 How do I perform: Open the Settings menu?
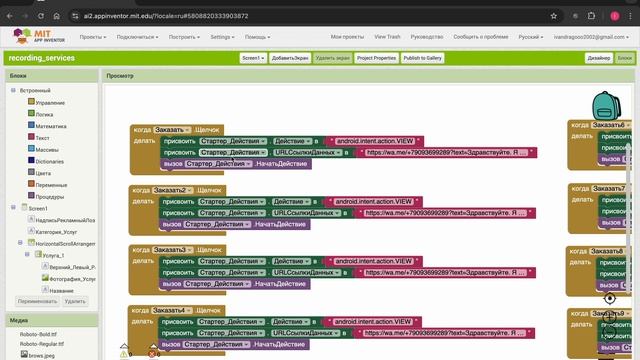point(222,37)
